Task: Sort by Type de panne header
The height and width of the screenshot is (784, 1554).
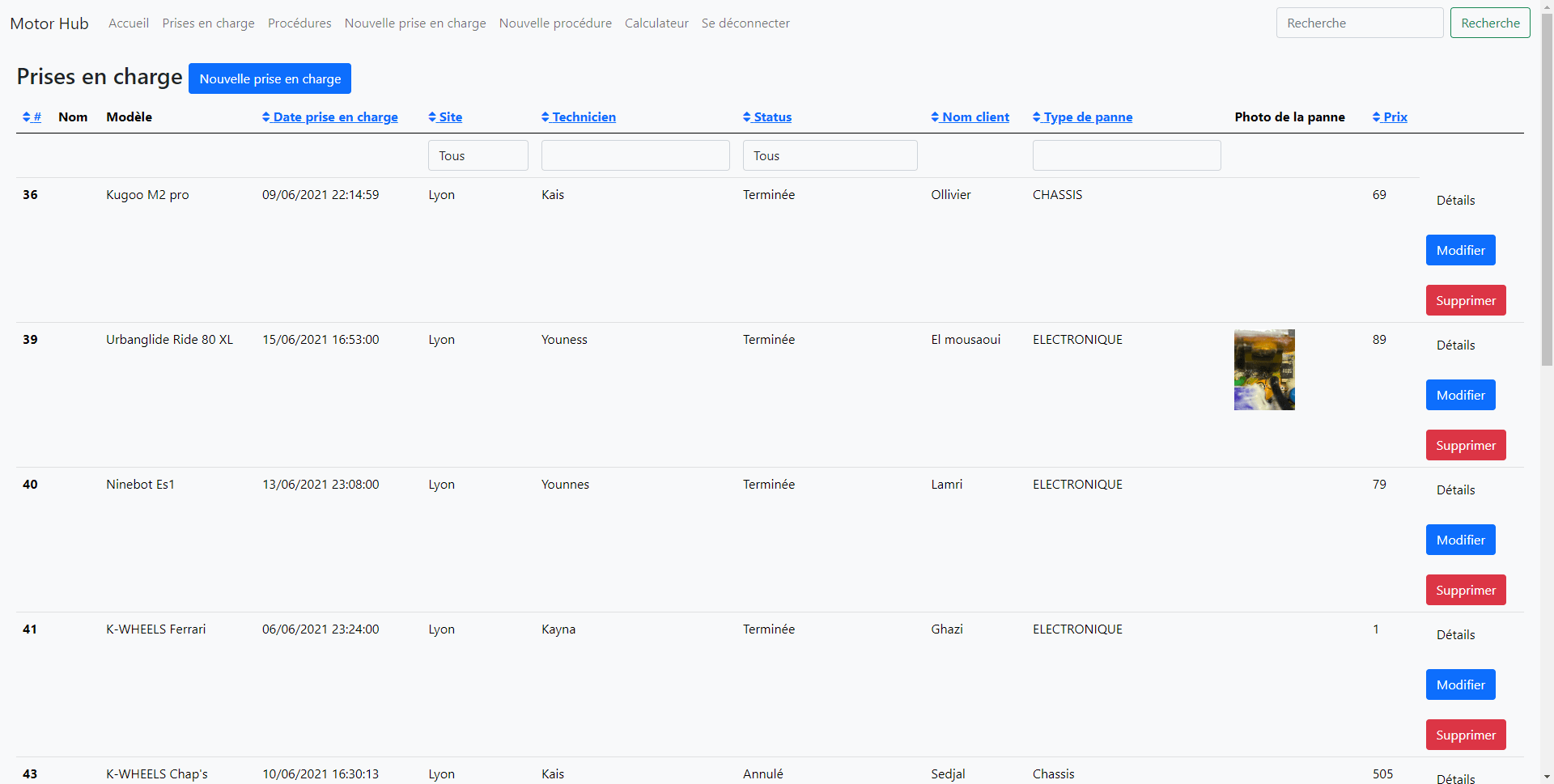Action: (1083, 117)
